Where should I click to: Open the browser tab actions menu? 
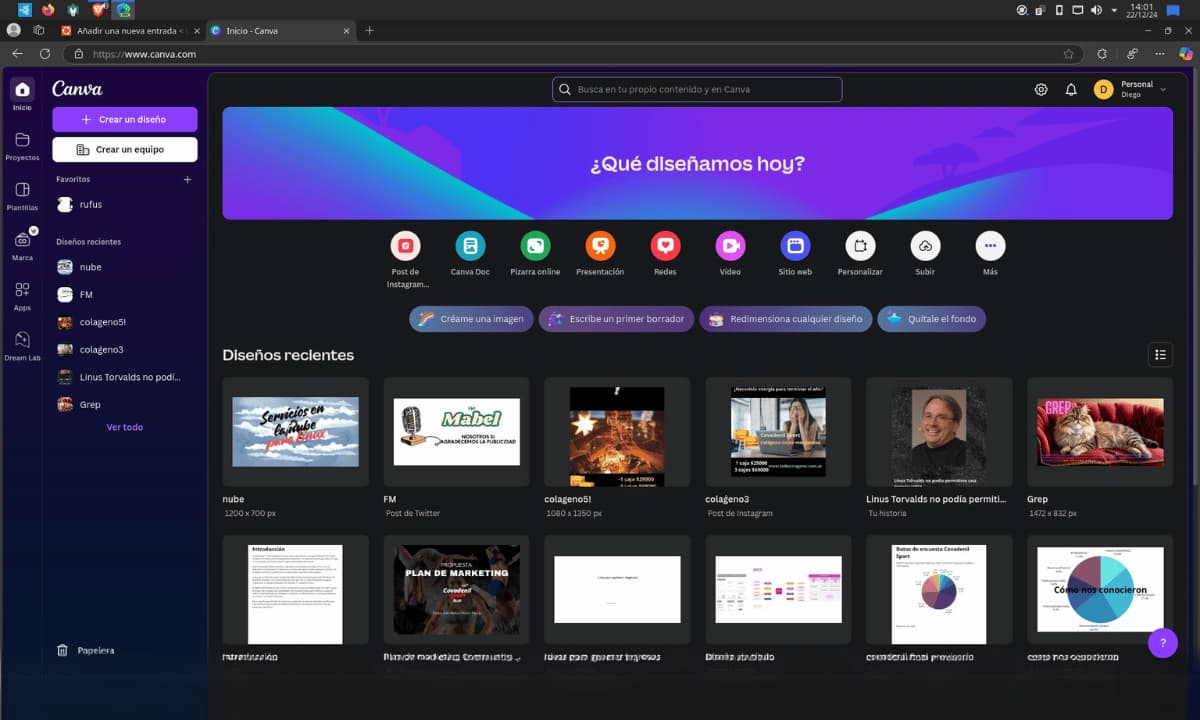(38, 30)
